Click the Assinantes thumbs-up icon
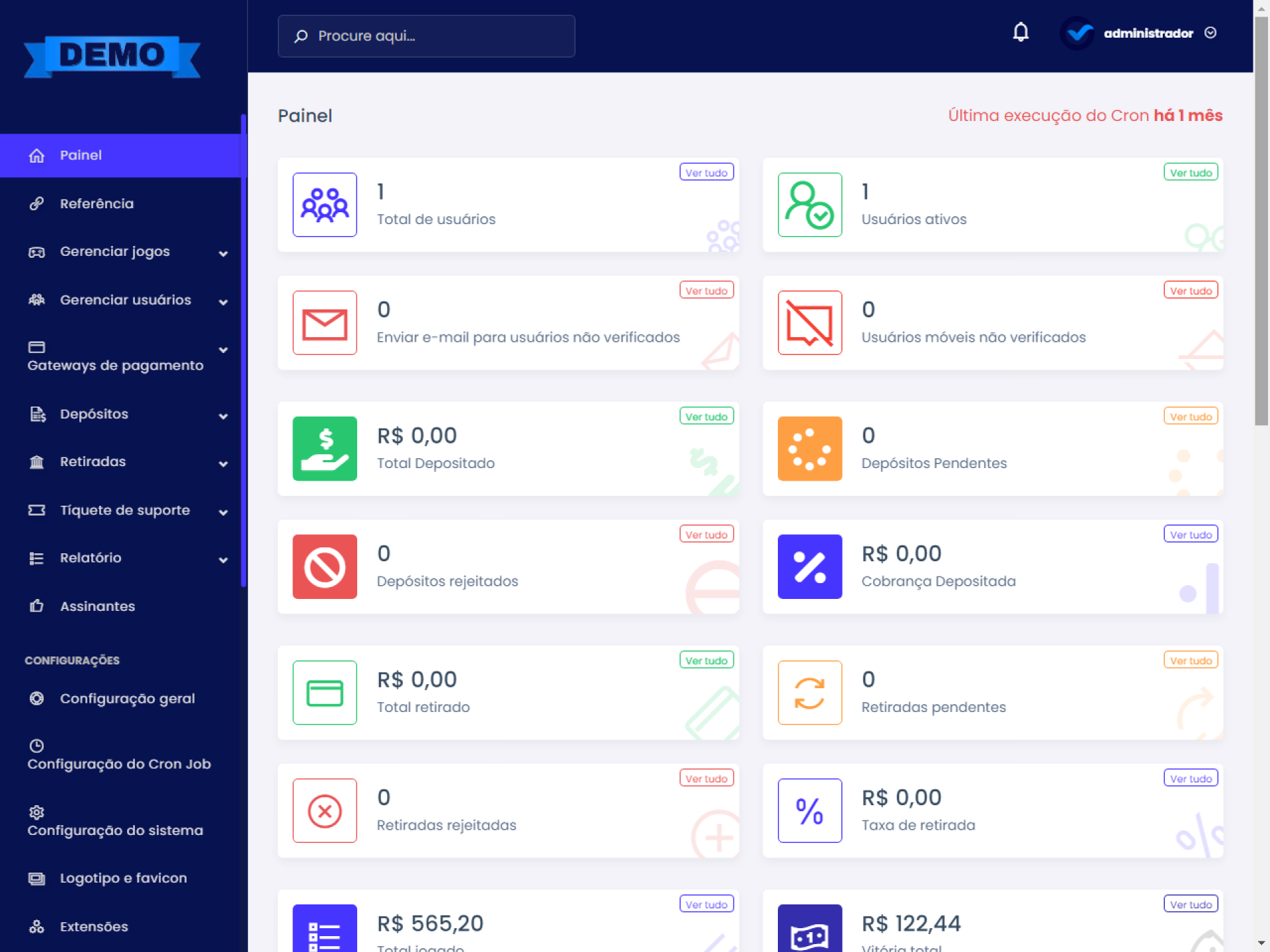 click(x=36, y=606)
